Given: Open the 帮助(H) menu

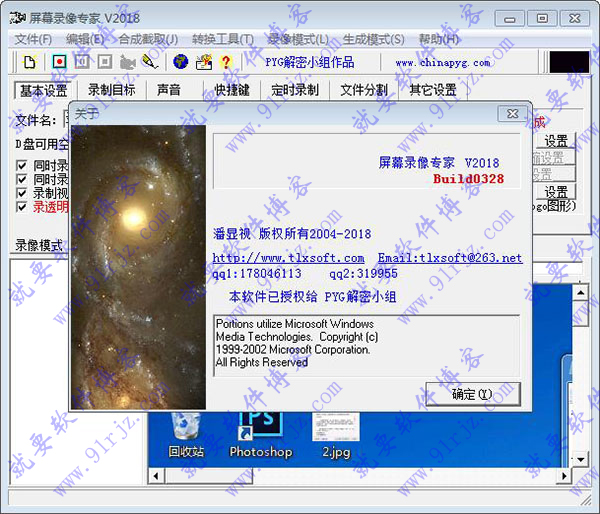Looking at the screenshot, I should click(438, 39).
